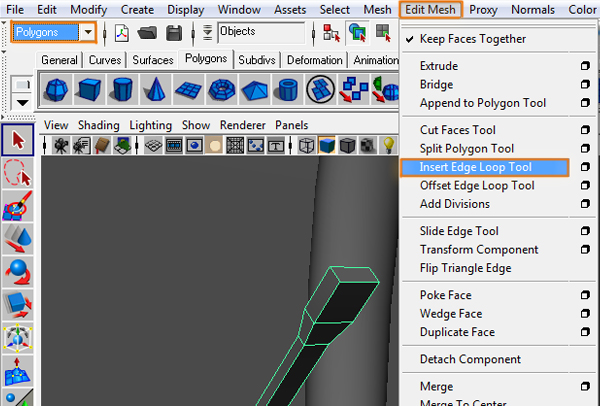Click the Open Scene folder icon
Image resolution: width=600 pixels, height=406 pixels.
click(147, 33)
